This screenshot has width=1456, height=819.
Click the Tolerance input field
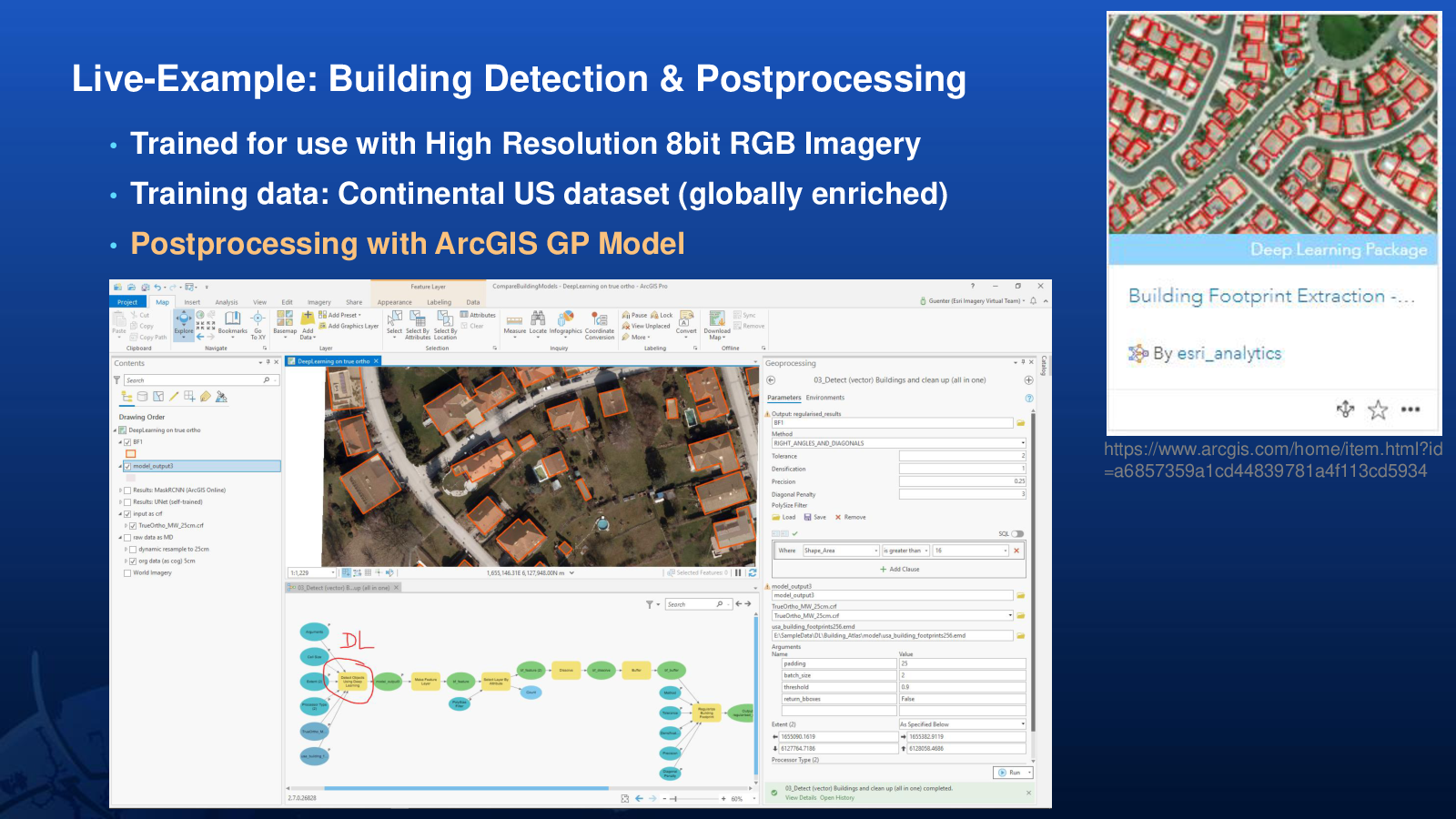[963, 456]
